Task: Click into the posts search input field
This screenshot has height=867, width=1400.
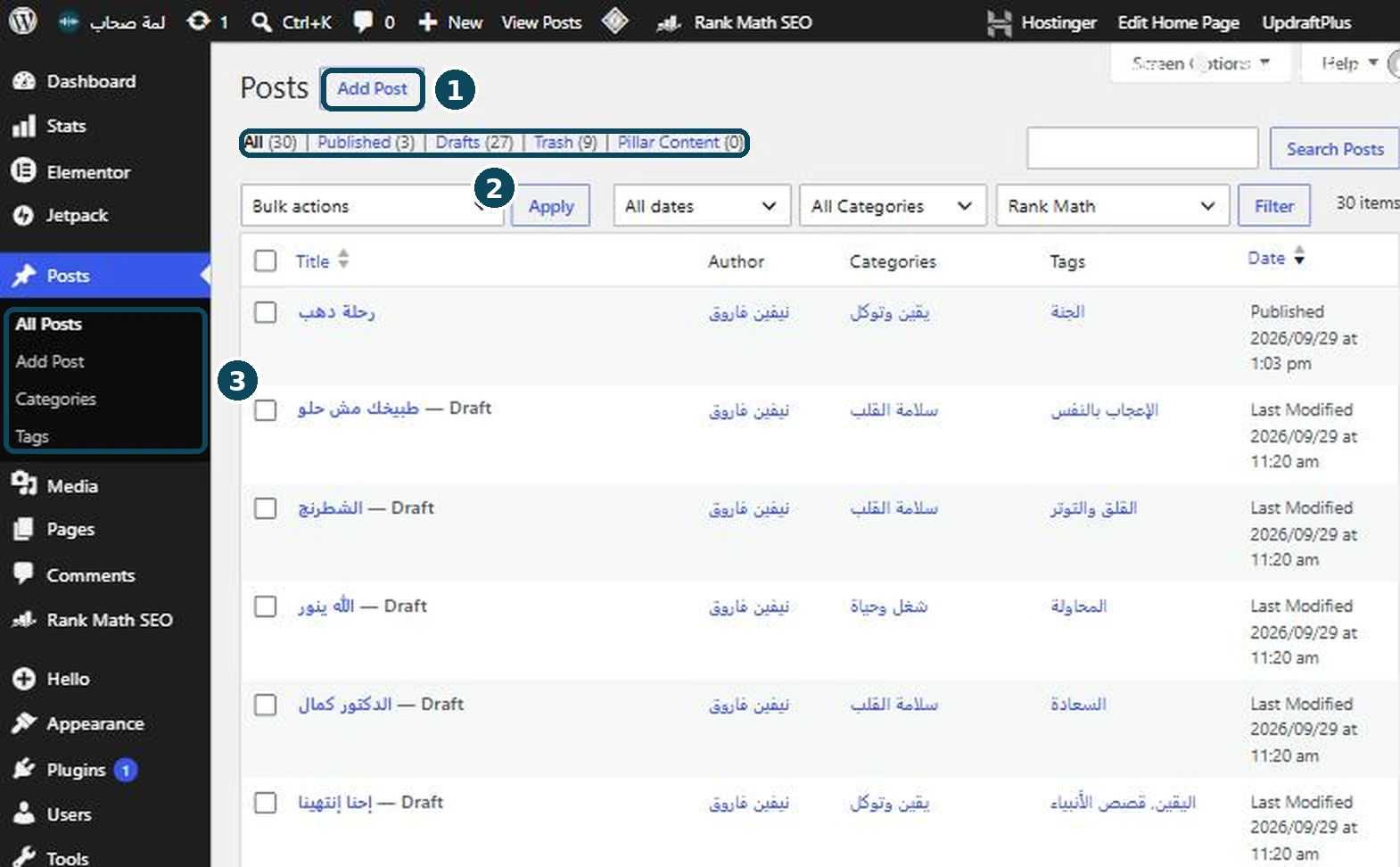Action: tap(1142, 148)
